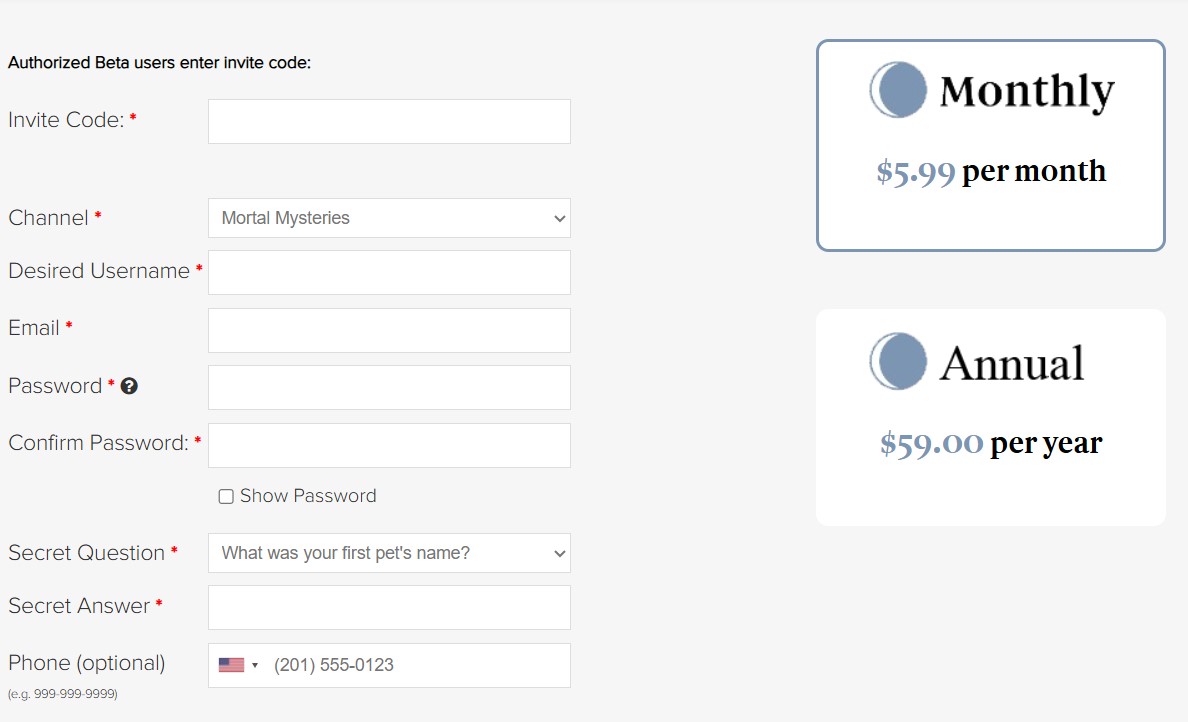Click into the Desired Username field
The height and width of the screenshot is (722, 1188).
[x=389, y=272]
